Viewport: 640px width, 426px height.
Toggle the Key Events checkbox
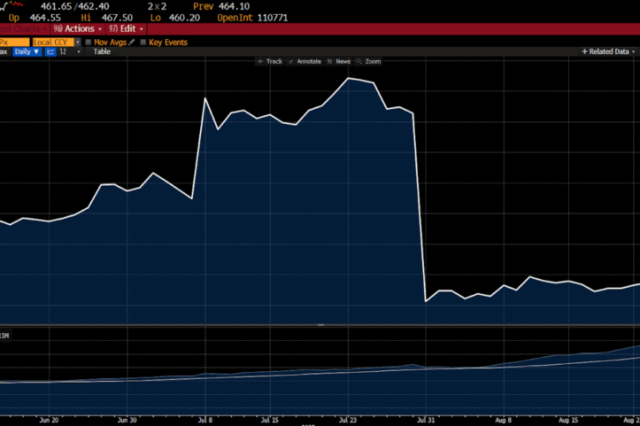pos(143,42)
